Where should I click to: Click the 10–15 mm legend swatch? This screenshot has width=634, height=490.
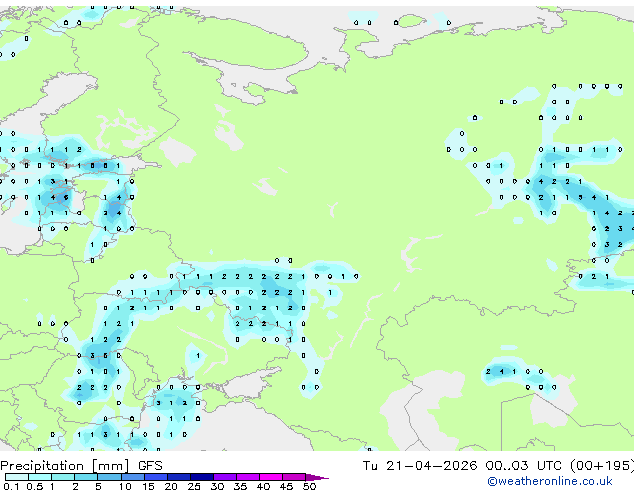[x=133, y=477]
